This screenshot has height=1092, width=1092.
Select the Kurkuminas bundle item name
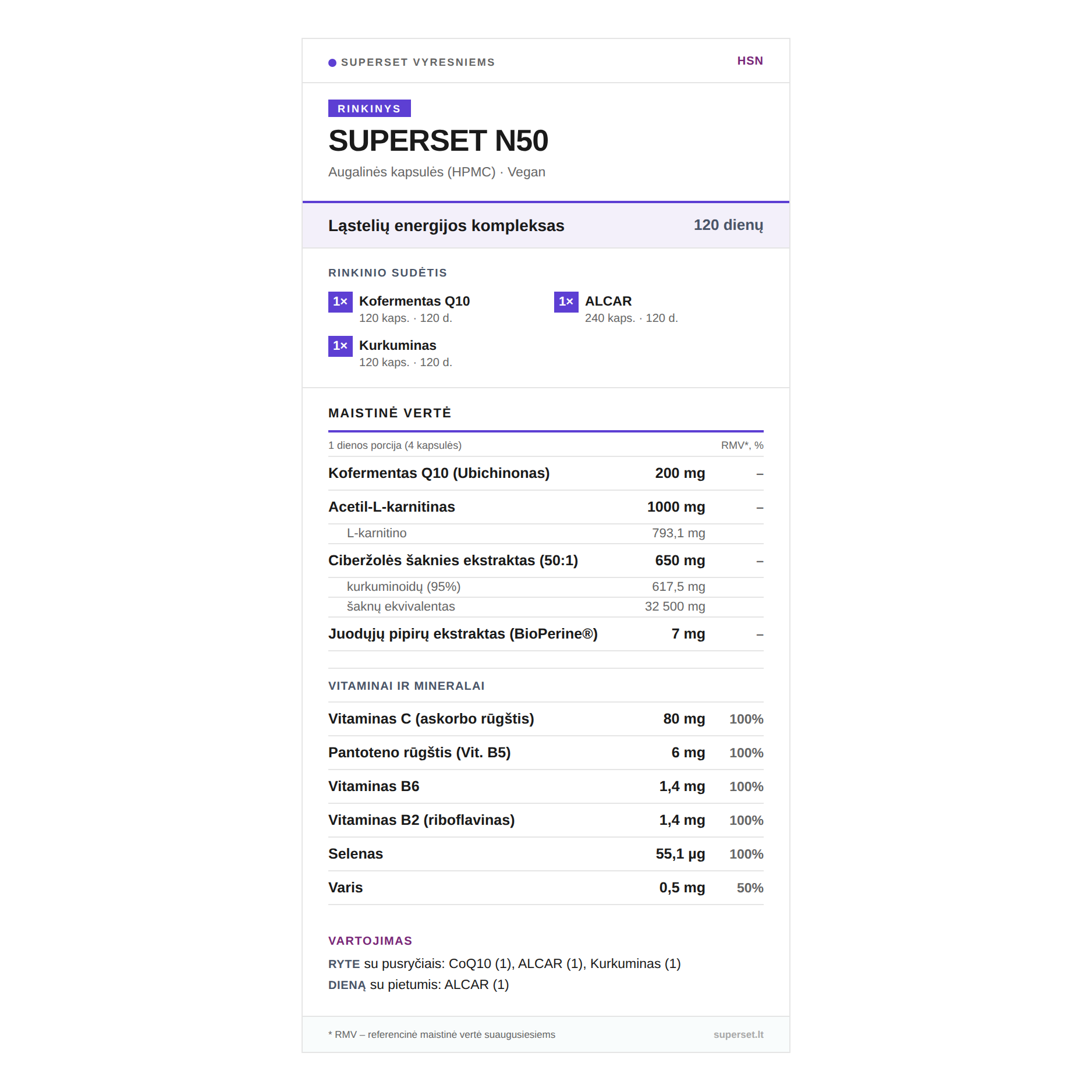[x=397, y=346]
